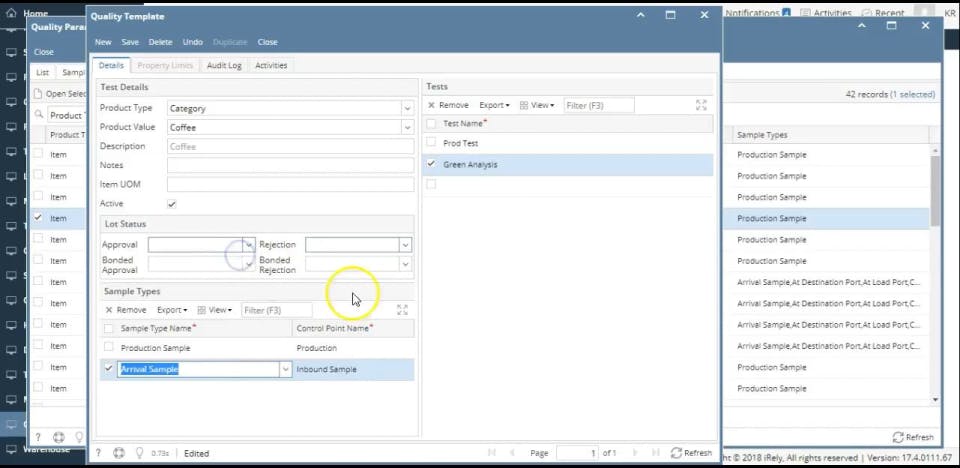
Task: Click the lifebuoy icon in Quality Parameter window footer
Action: click(59, 437)
